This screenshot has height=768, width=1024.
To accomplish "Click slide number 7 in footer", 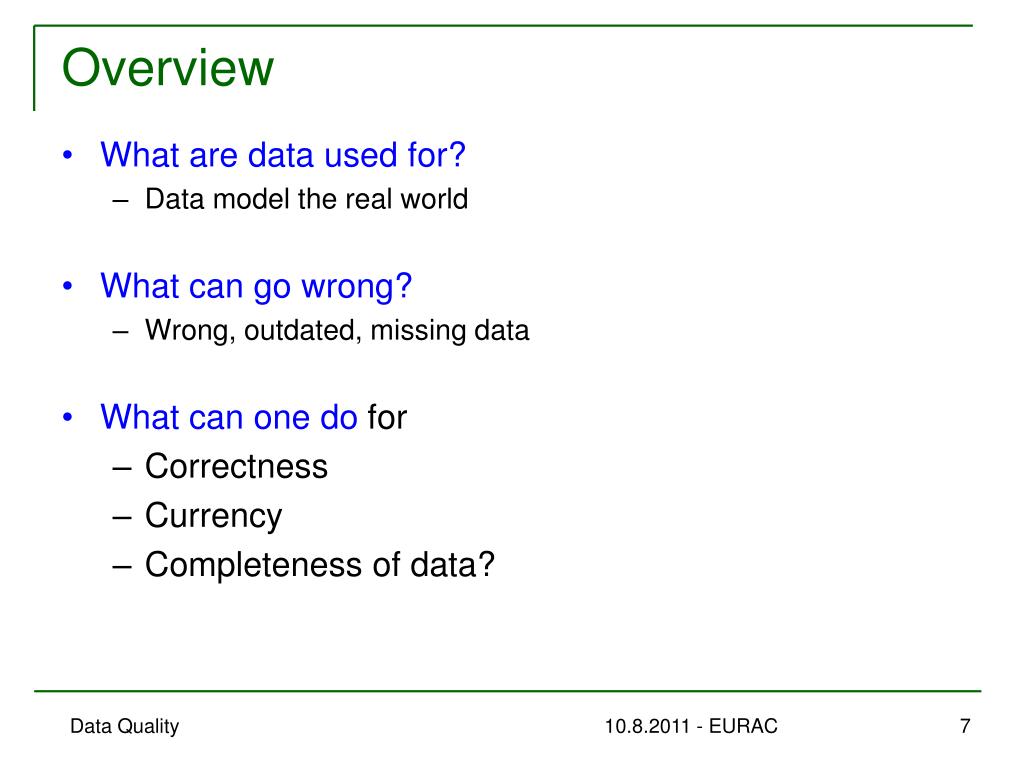I will pos(965,726).
